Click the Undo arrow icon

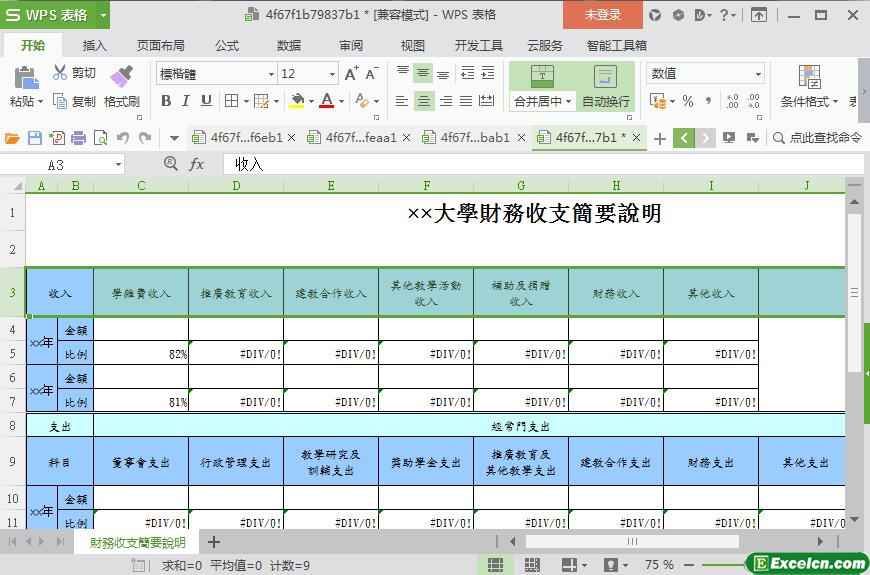[x=122, y=138]
